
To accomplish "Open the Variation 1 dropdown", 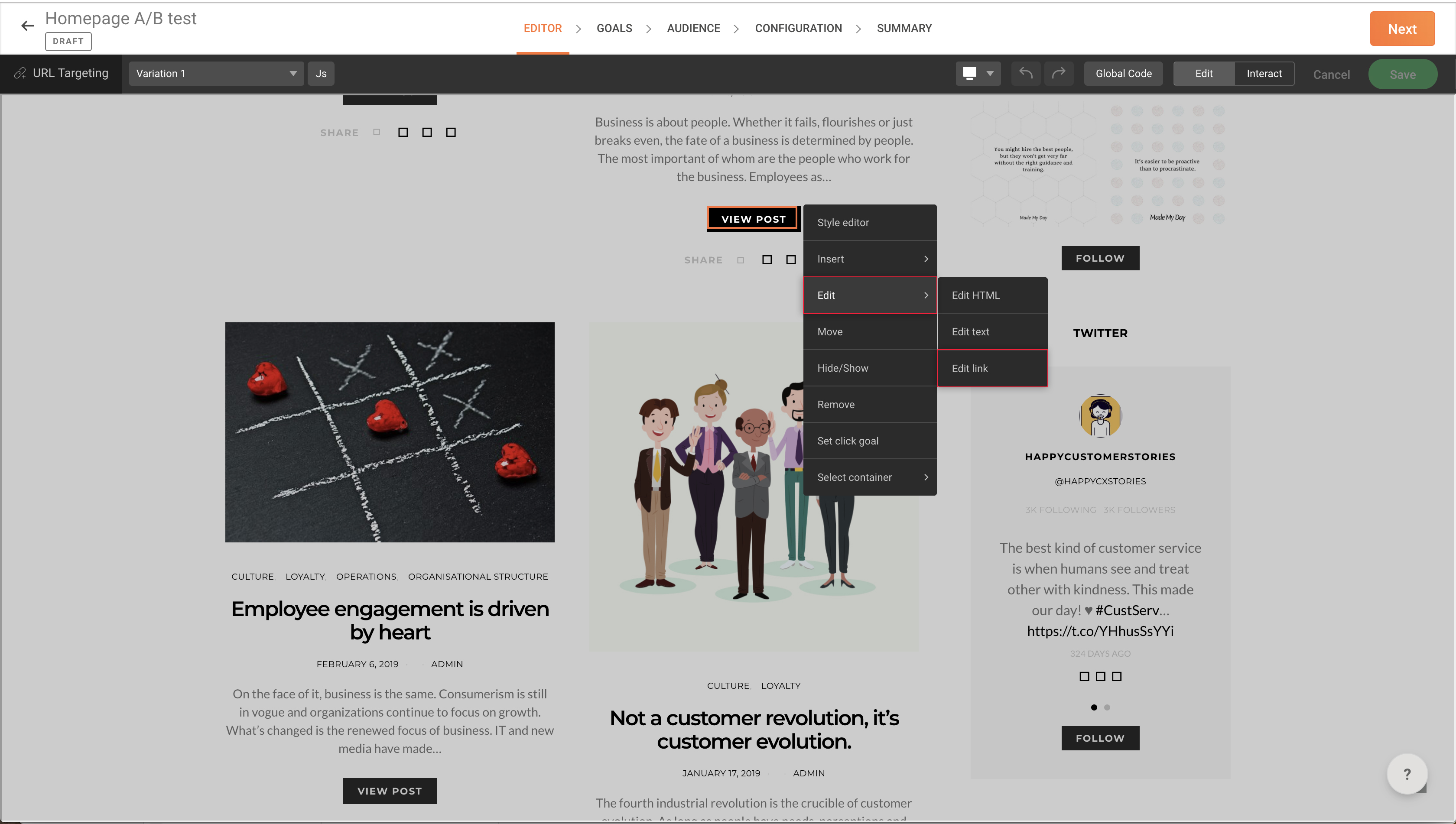I will tap(216, 74).
